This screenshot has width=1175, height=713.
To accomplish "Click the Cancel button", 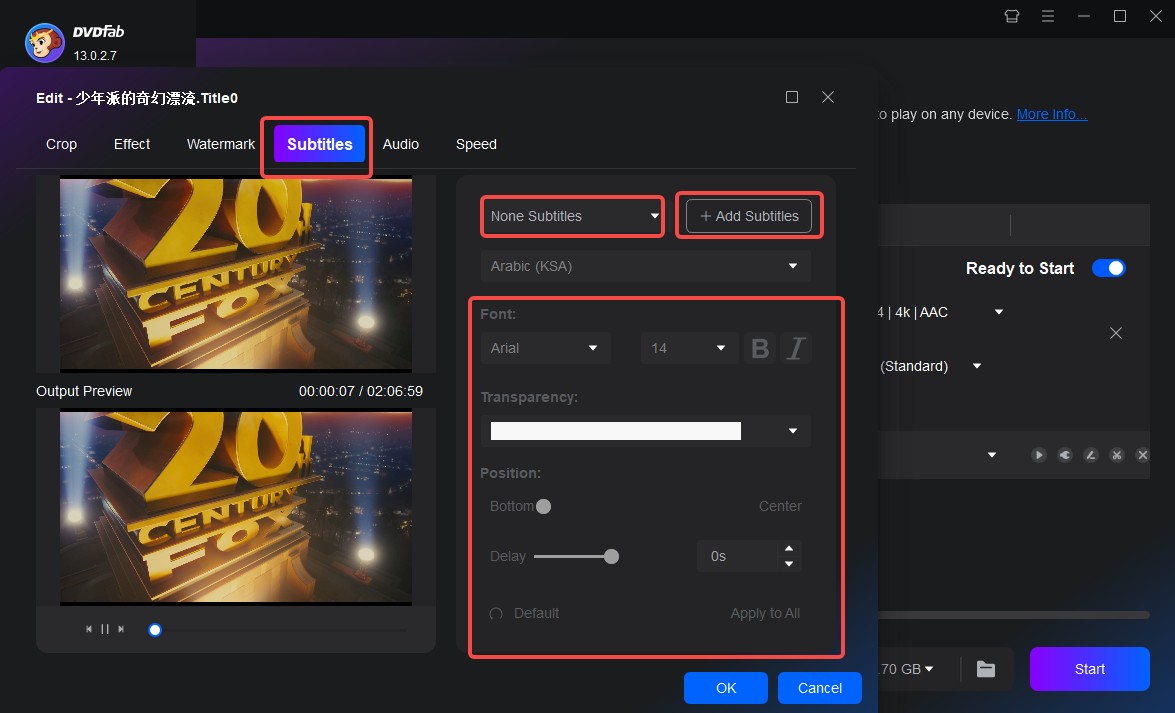I will pyautogui.click(x=820, y=688).
